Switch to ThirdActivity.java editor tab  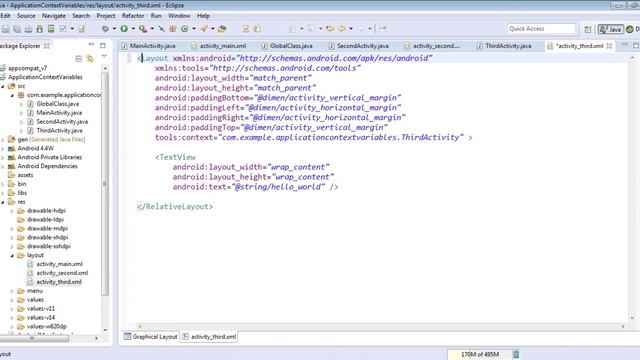504,46
